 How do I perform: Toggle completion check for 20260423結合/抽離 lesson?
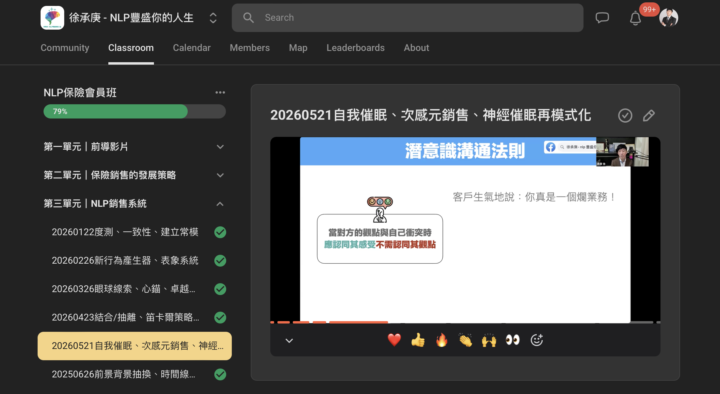click(x=220, y=317)
